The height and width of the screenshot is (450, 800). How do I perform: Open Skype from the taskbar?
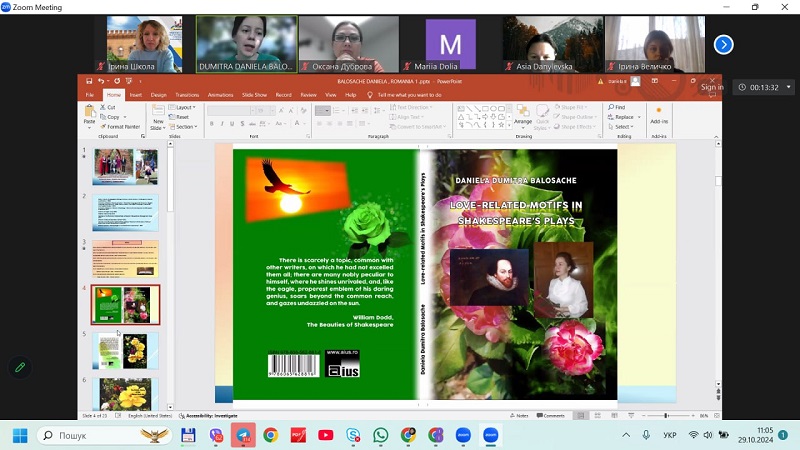(353, 435)
